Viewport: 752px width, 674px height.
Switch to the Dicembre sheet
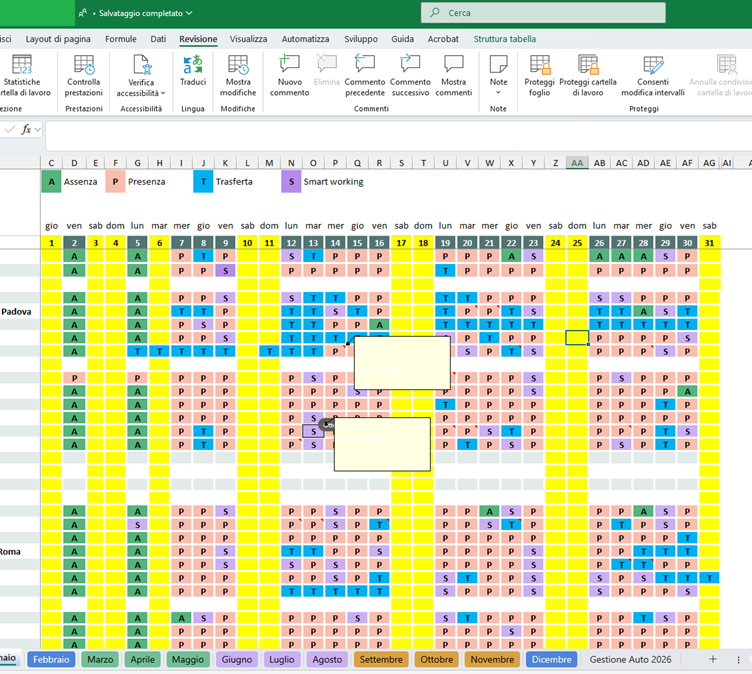coord(552,659)
